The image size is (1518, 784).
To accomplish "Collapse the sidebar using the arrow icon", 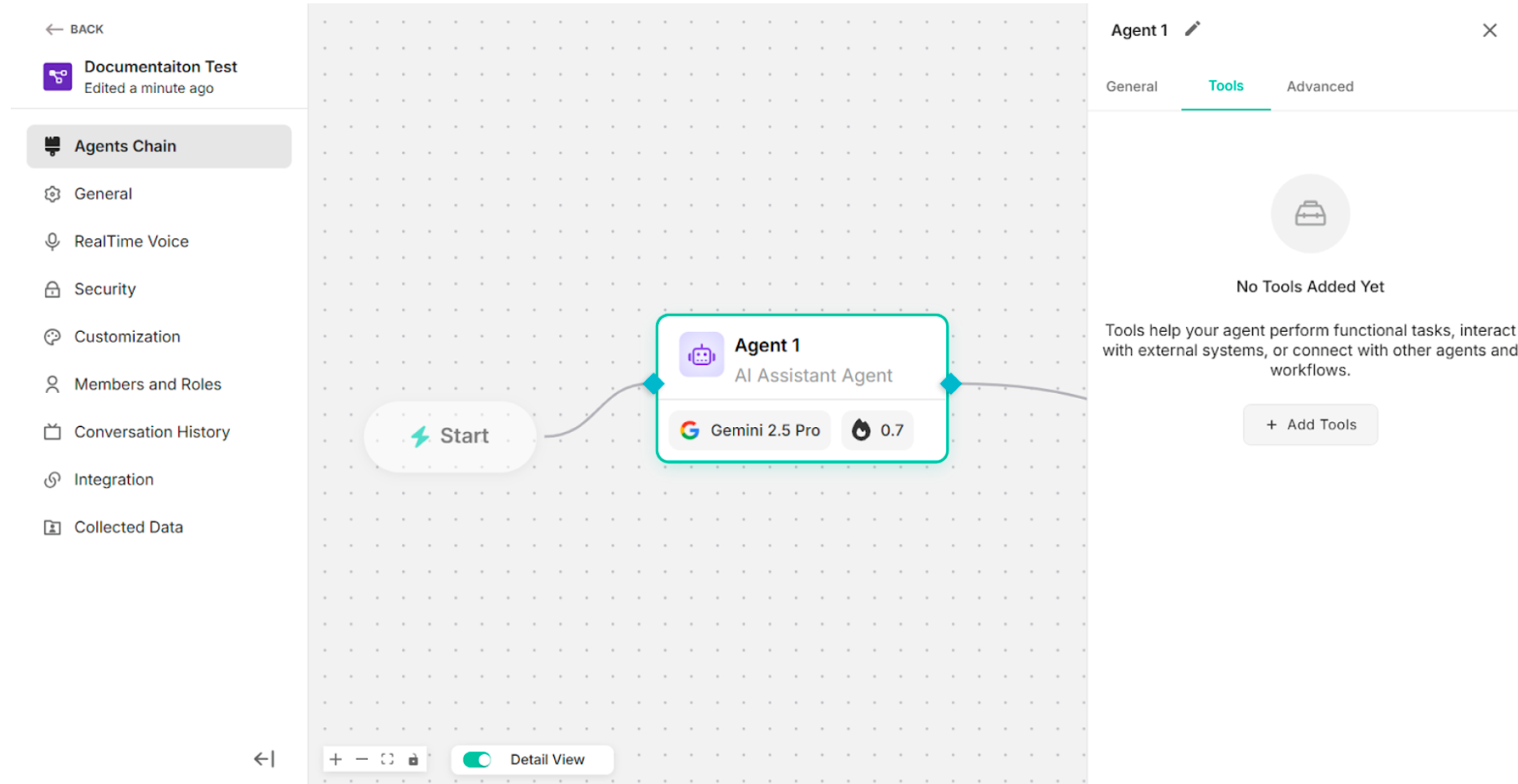I will click(264, 759).
